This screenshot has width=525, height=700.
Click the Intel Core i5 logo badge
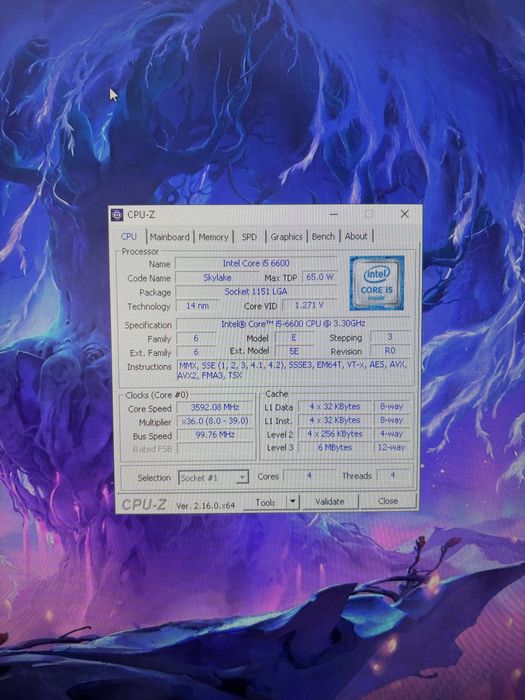pos(377,283)
